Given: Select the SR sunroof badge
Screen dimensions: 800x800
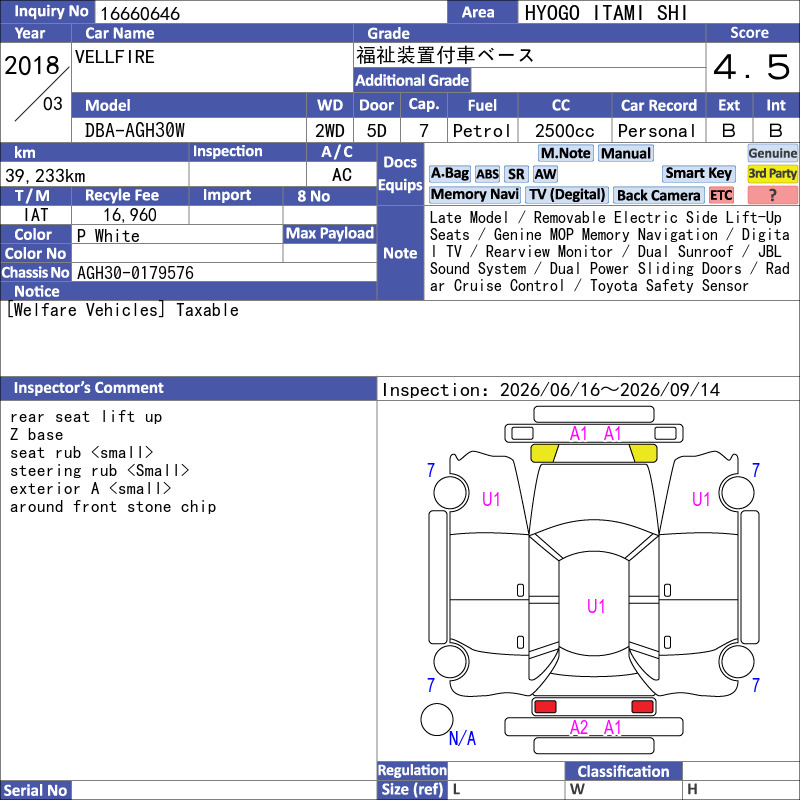Looking at the screenshot, I should tap(516, 174).
